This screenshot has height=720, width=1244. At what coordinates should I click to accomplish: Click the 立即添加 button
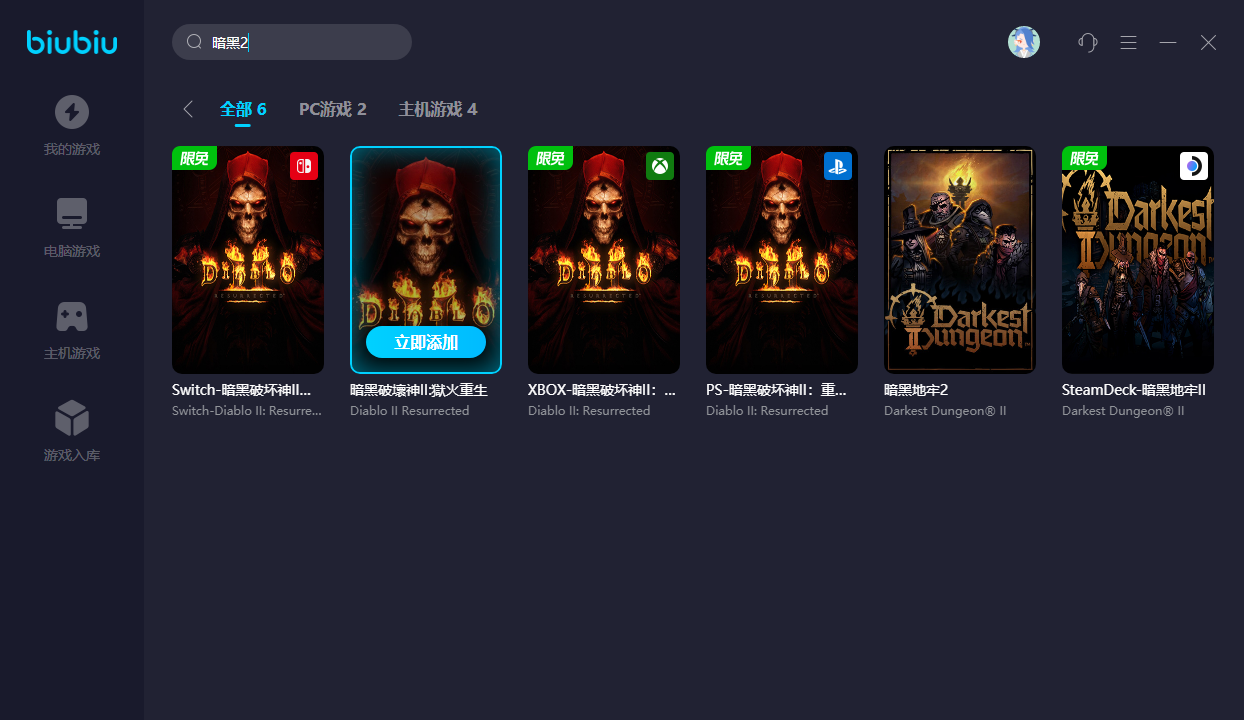(426, 342)
